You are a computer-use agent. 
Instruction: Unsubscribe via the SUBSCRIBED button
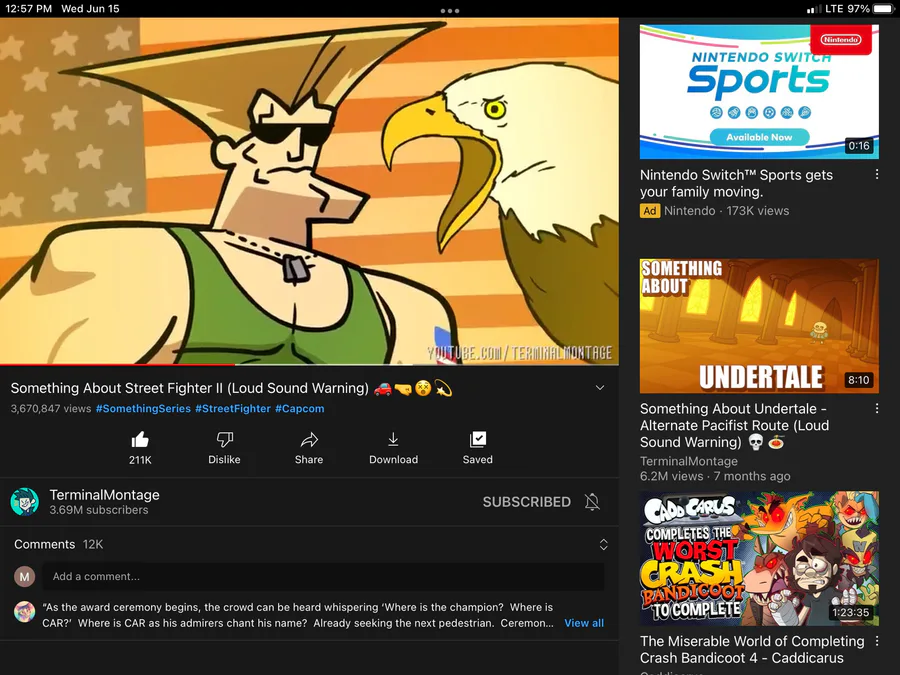(x=526, y=502)
